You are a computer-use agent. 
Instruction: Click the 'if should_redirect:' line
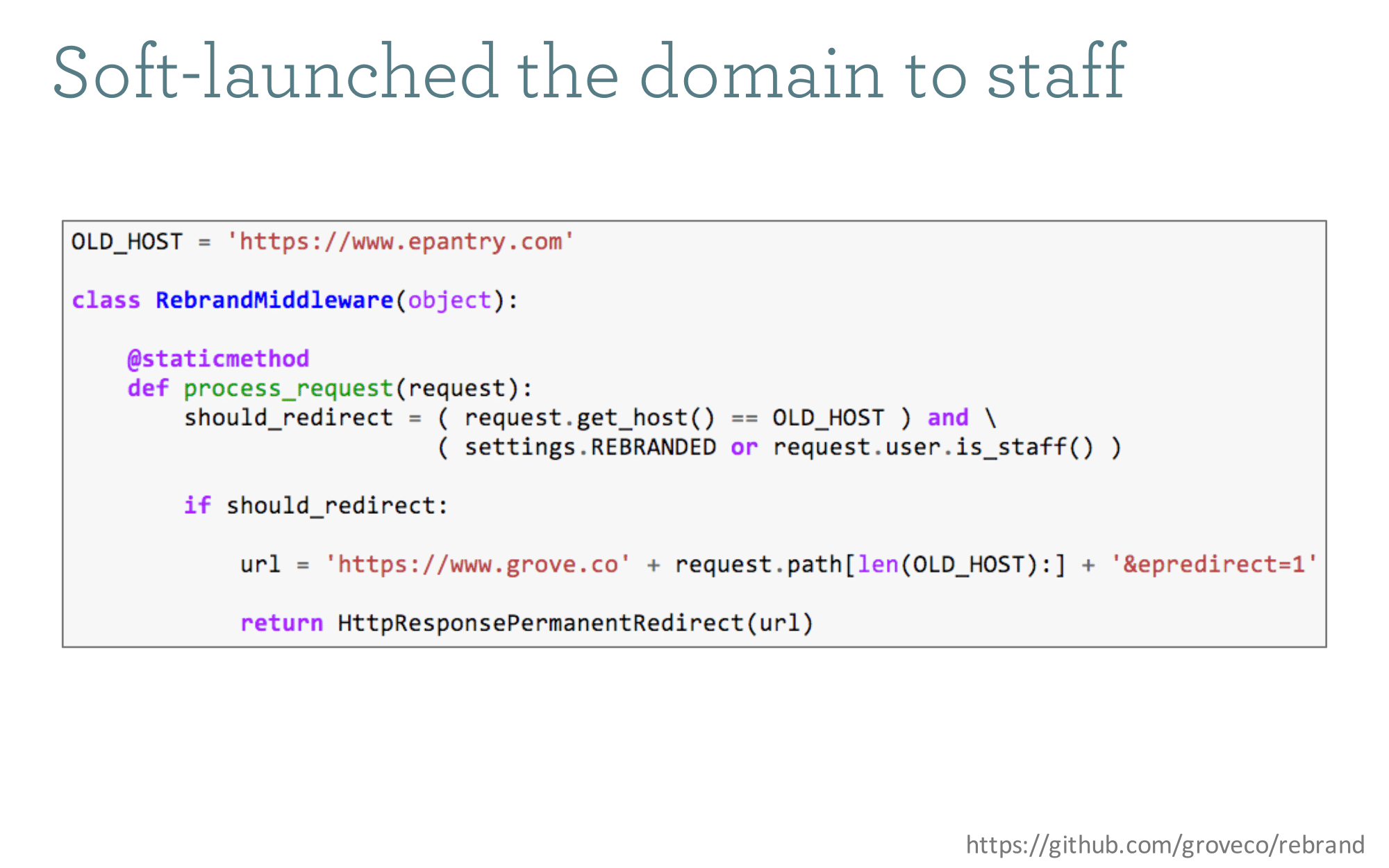(x=316, y=506)
